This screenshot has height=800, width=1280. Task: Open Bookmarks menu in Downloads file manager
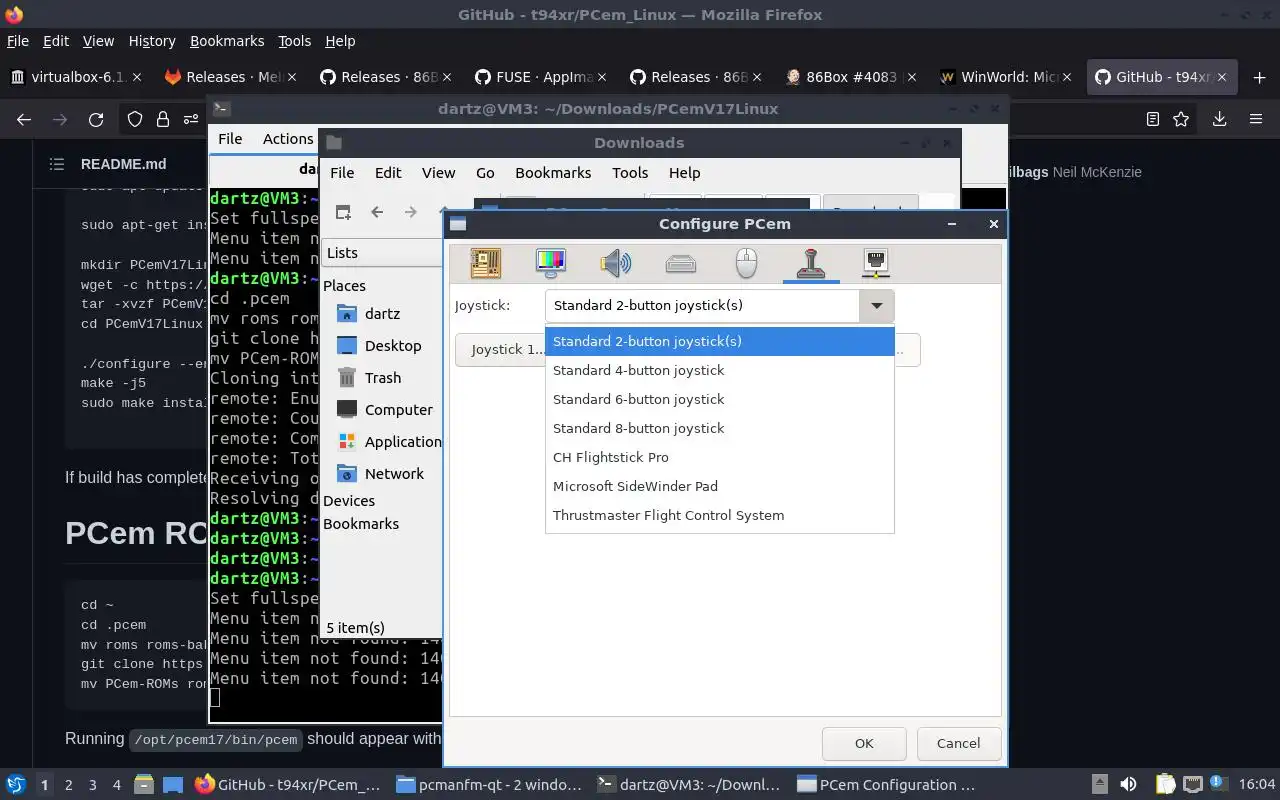553,173
